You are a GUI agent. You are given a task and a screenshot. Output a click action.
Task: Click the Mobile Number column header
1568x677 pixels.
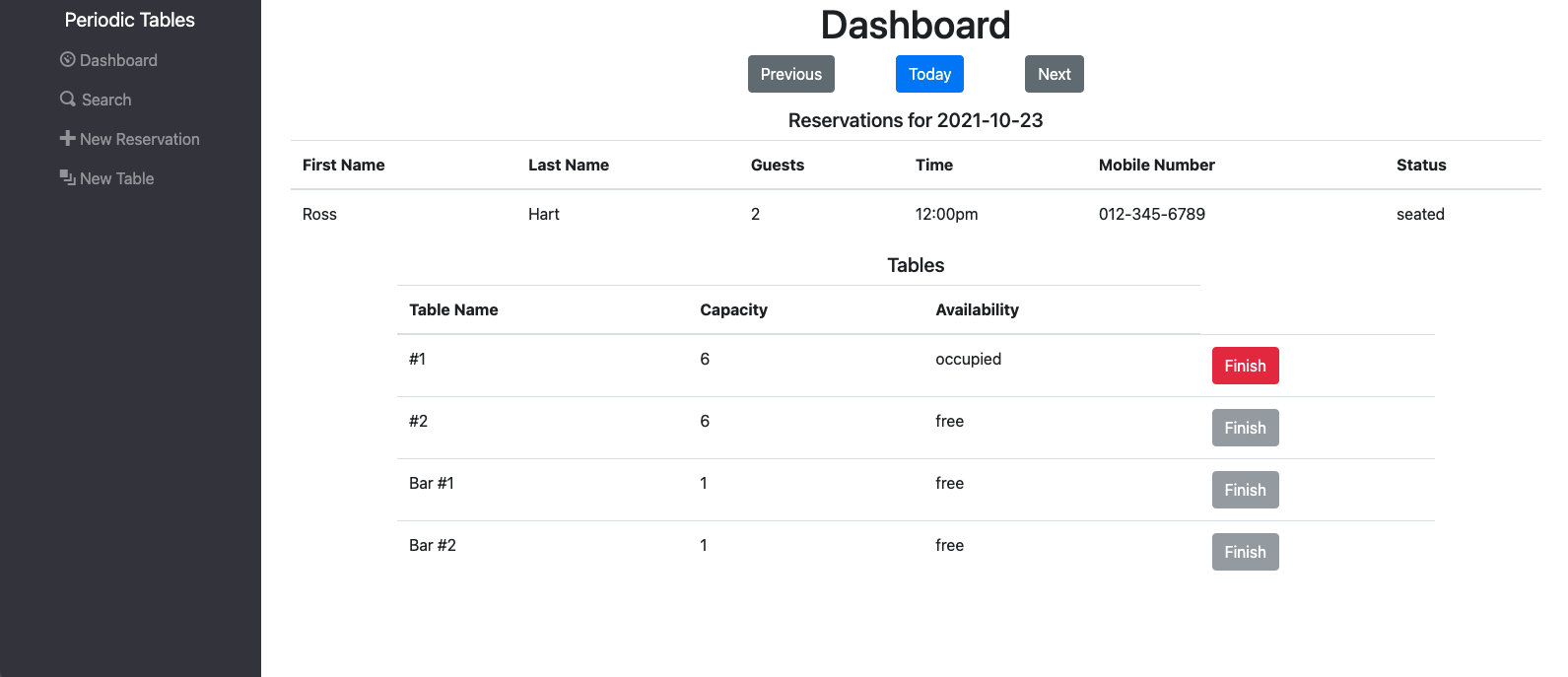pyautogui.click(x=1157, y=165)
